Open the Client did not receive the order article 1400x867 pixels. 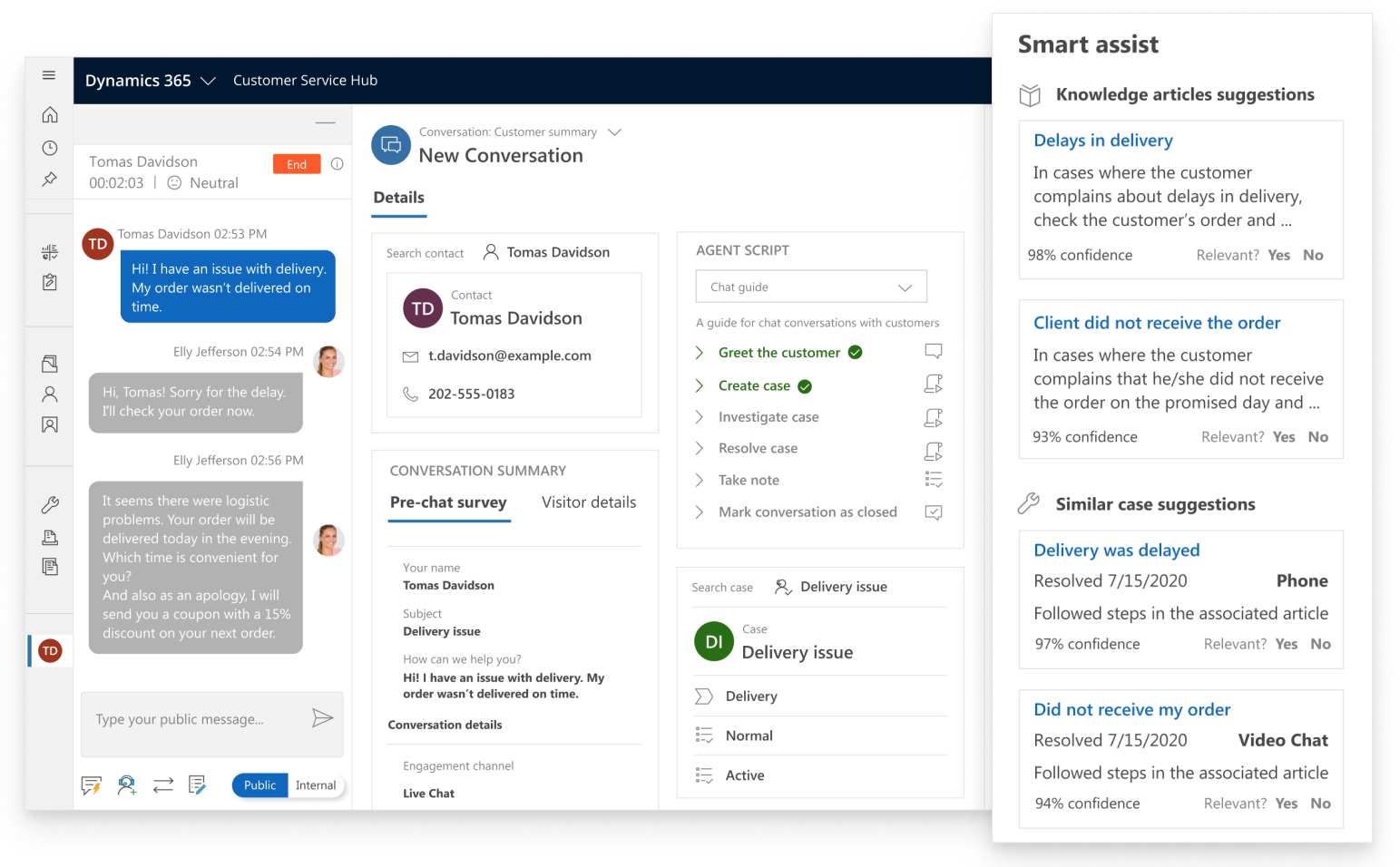coord(1157,323)
